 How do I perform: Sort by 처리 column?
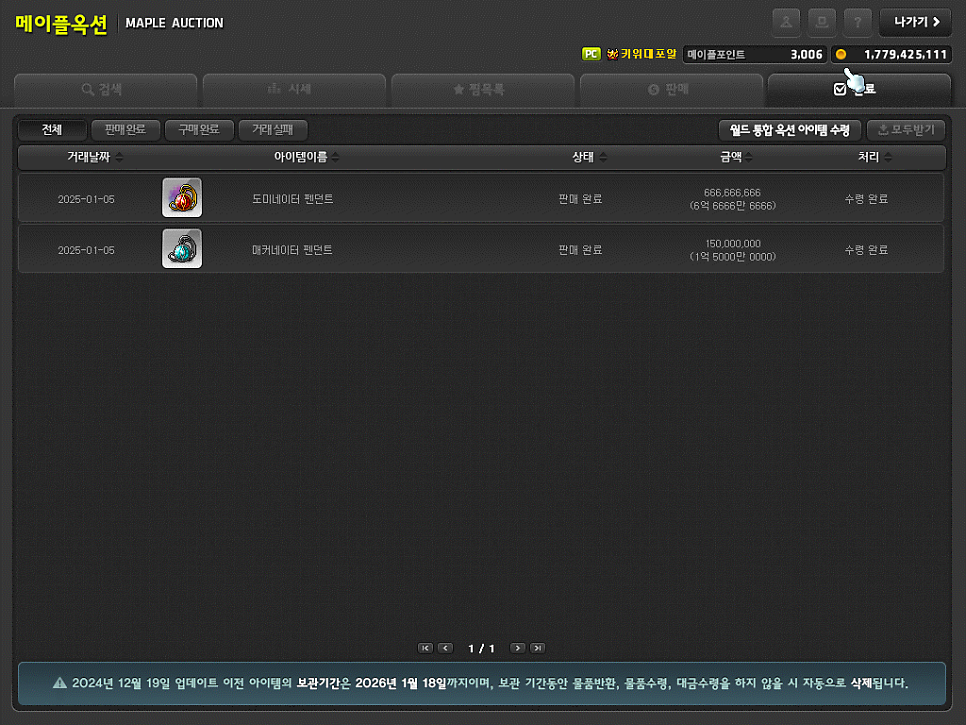tap(874, 157)
